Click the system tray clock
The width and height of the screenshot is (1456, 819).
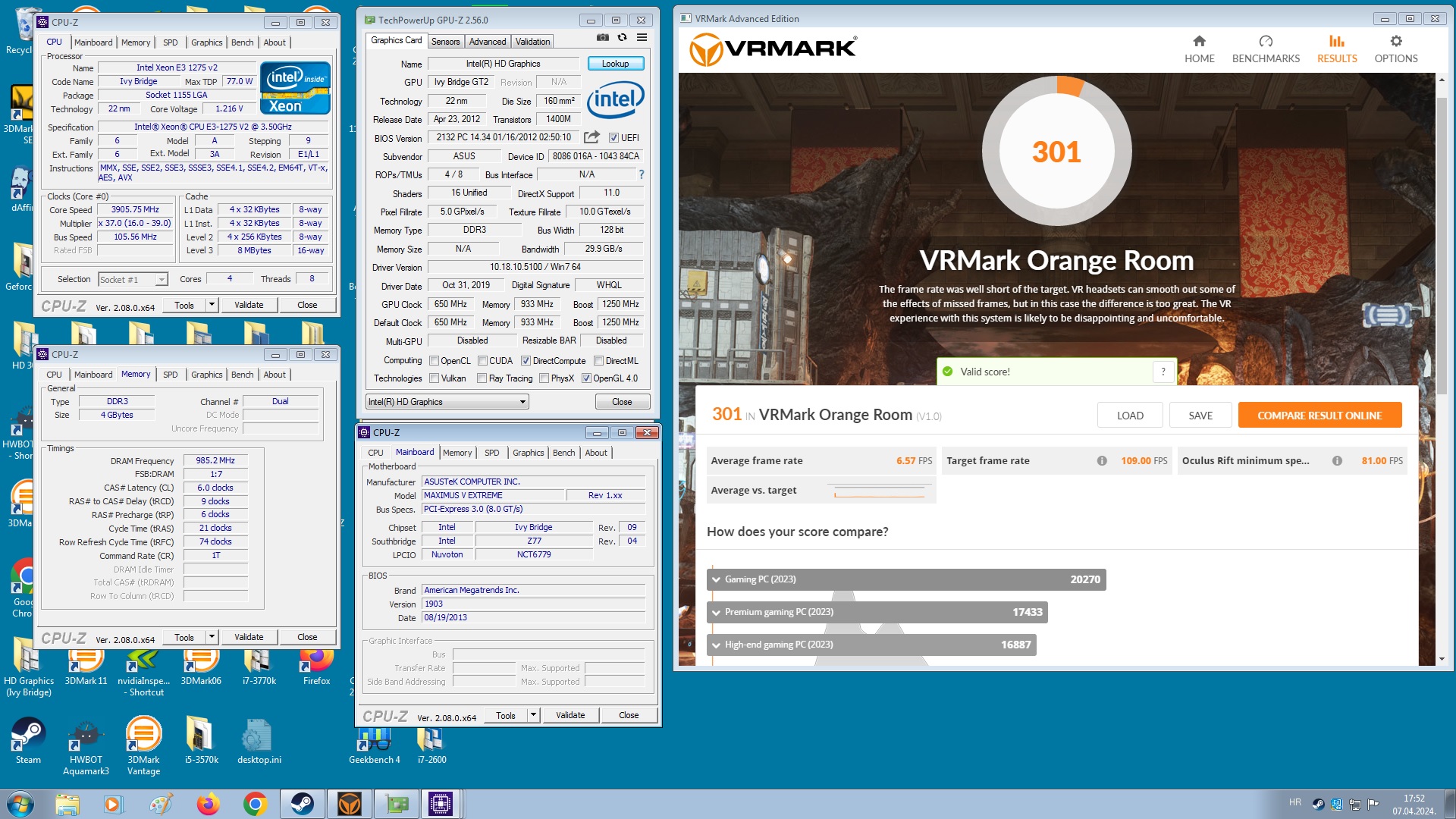click(1414, 805)
